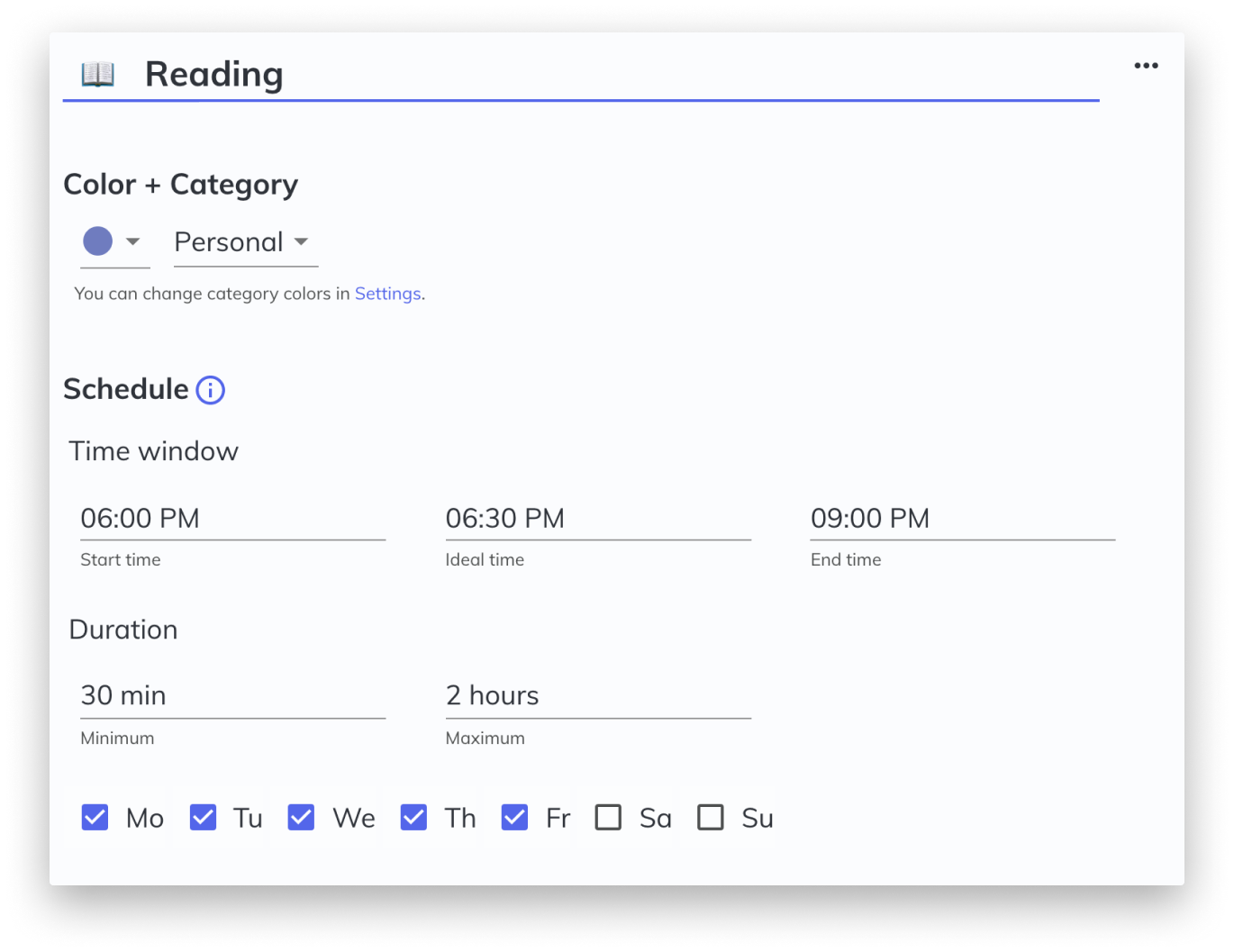Click the 'Duration' label
The width and height of the screenshot is (1234, 952).
(x=123, y=630)
